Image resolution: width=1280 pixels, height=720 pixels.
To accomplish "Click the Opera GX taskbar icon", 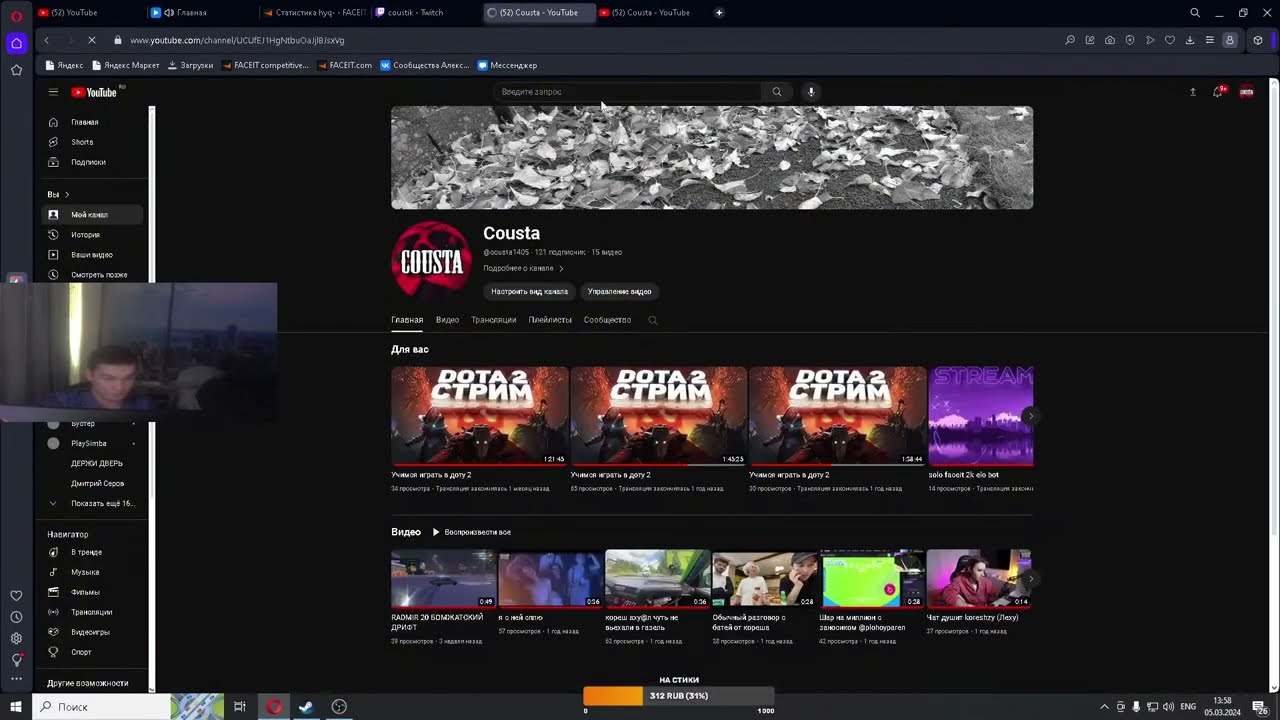I will pyautogui.click(x=274, y=707).
